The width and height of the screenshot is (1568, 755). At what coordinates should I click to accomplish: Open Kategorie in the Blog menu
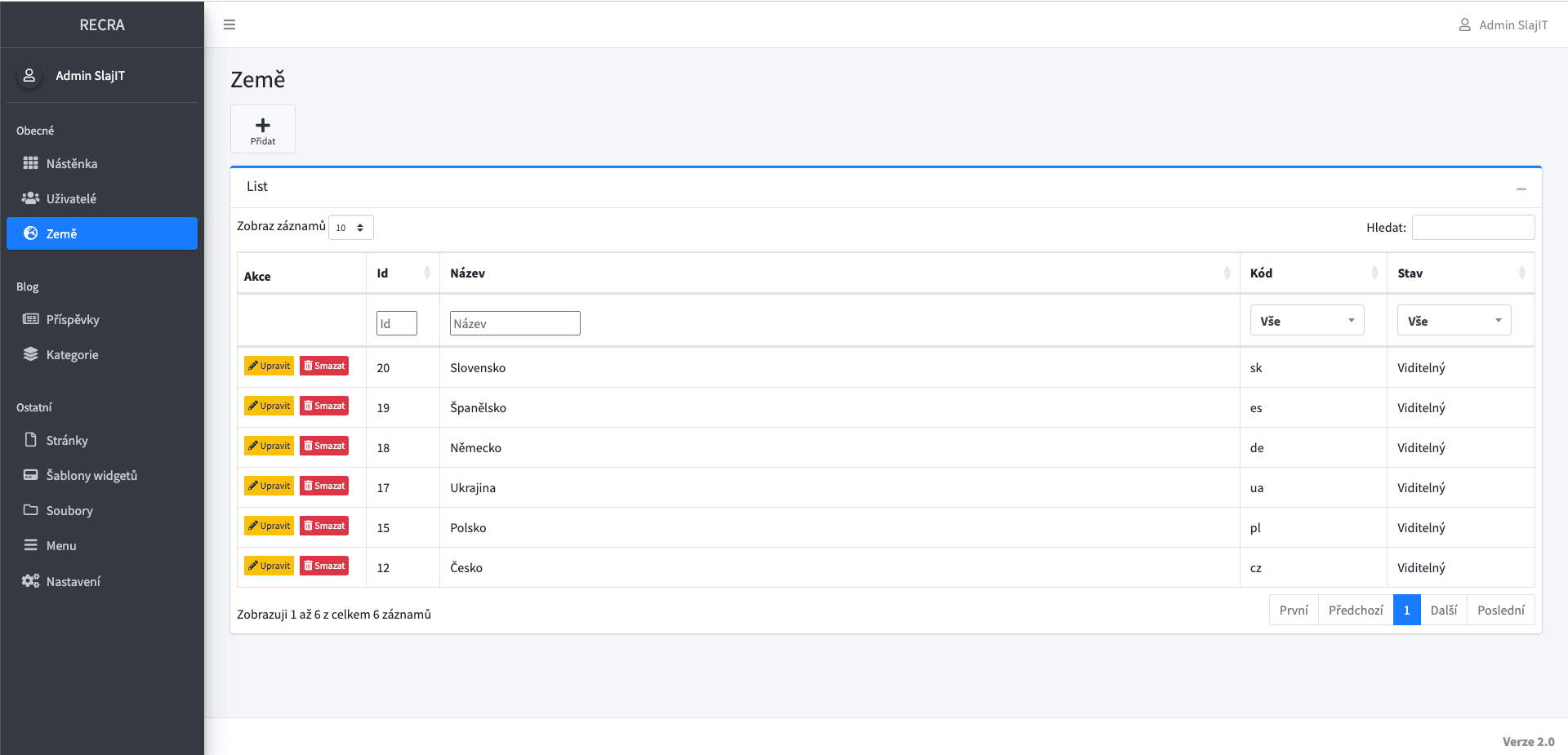pos(72,354)
